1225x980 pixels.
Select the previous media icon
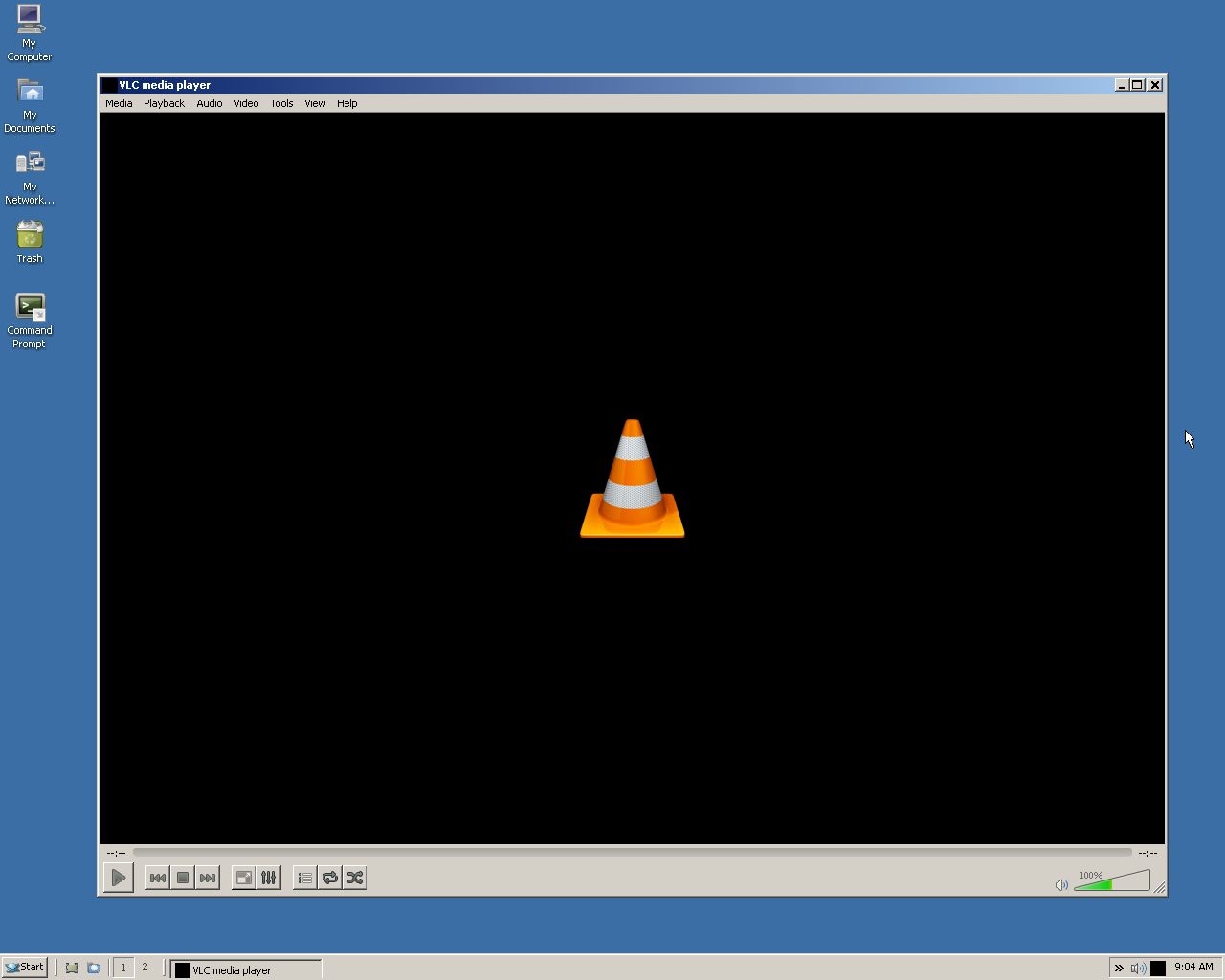157,877
